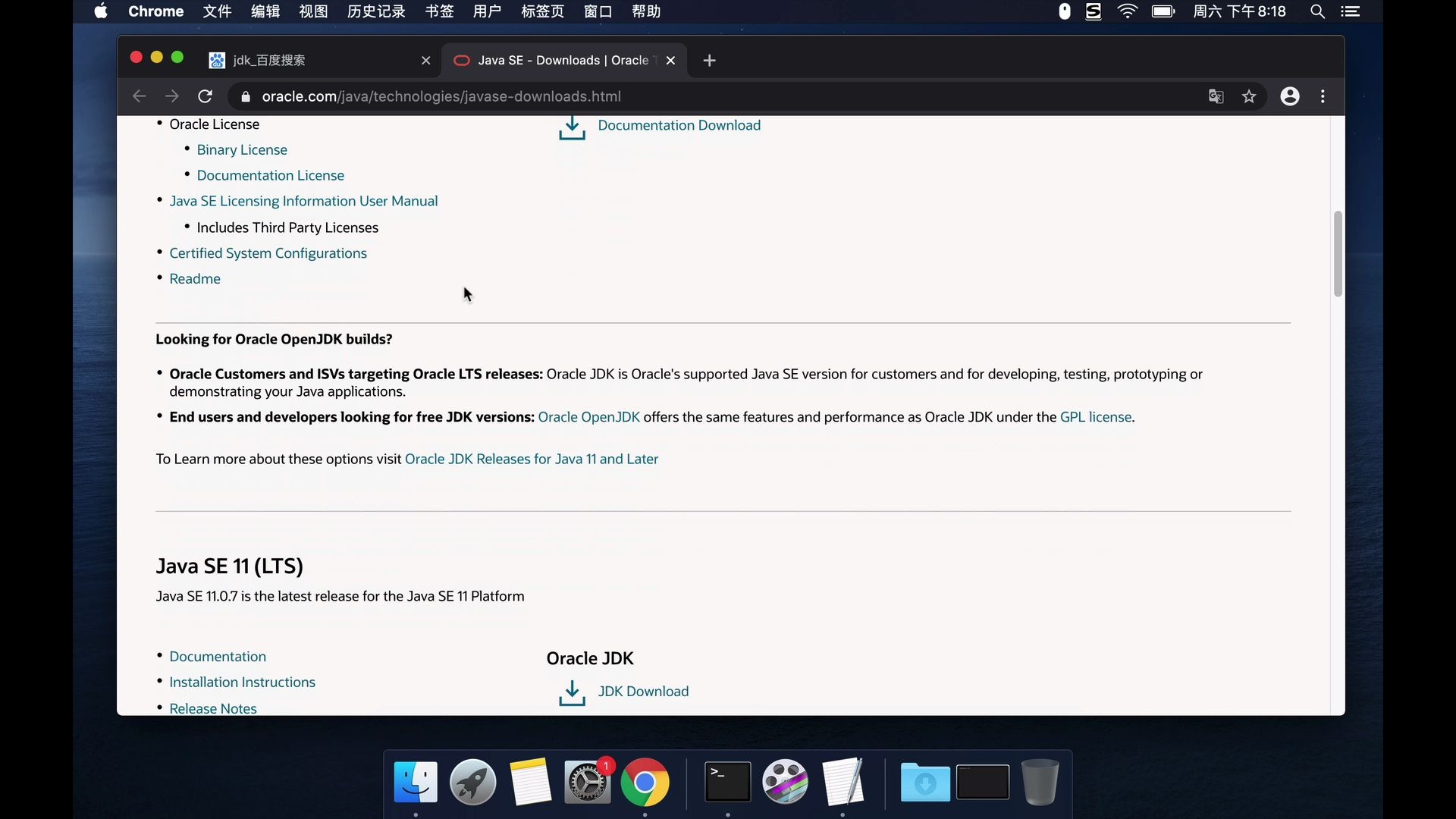Switch to the jdk_百度搜索 tab
This screenshot has width=1456, height=819.
point(318,61)
